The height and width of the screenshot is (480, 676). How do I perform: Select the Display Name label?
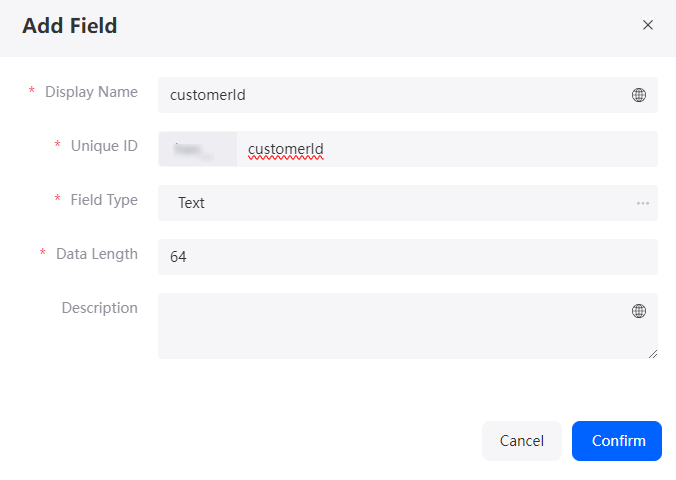click(x=91, y=92)
